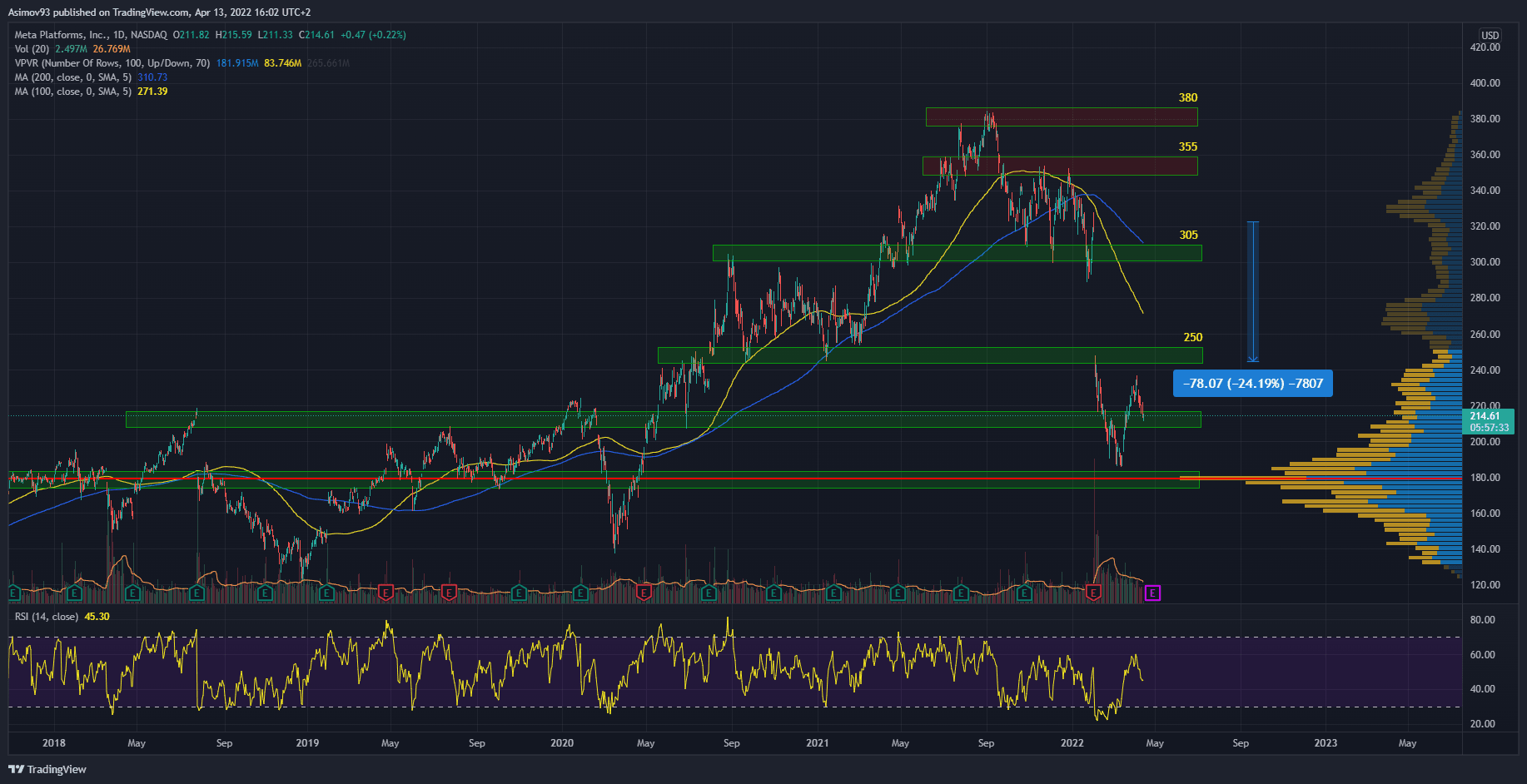Select the MA 100 indicator legend
This screenshot has height=784, width=1527.
click(x=72, y=92)
